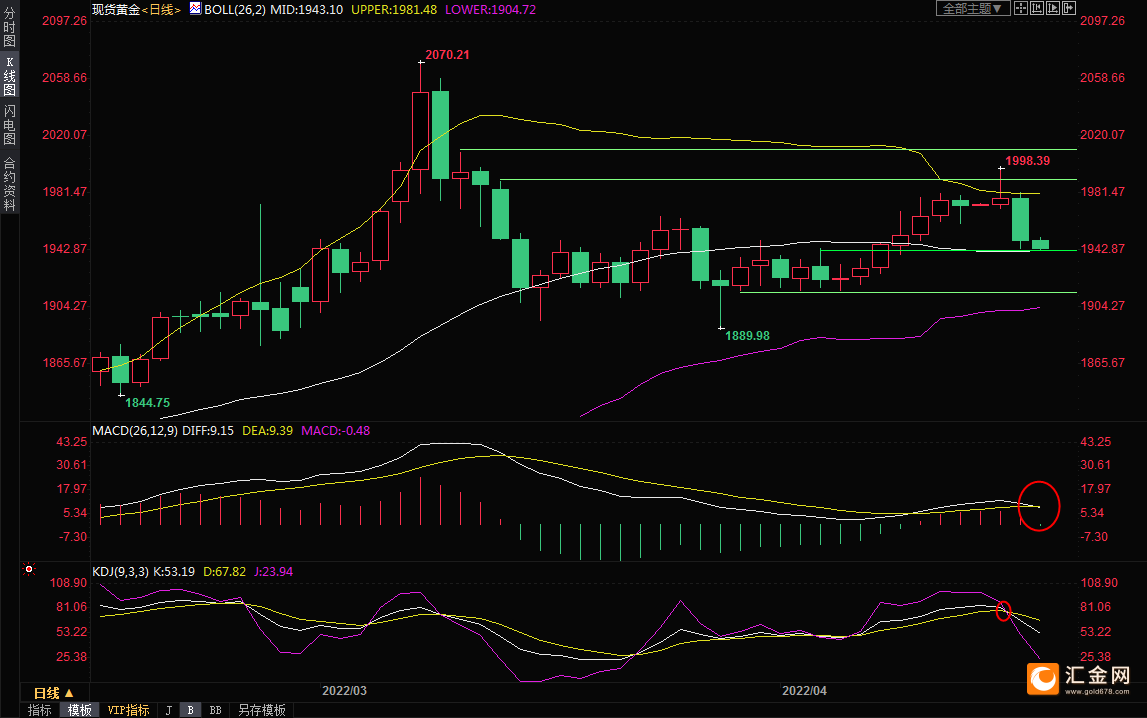Click the MID:1943.10 value
The image size is (1147, 718).
click(x=307, y=10)
